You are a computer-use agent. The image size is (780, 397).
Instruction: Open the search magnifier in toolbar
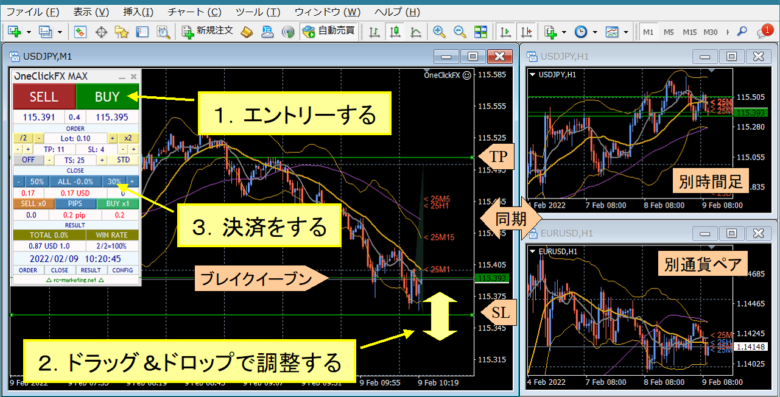pyautogui.click(x=742, y=32)
